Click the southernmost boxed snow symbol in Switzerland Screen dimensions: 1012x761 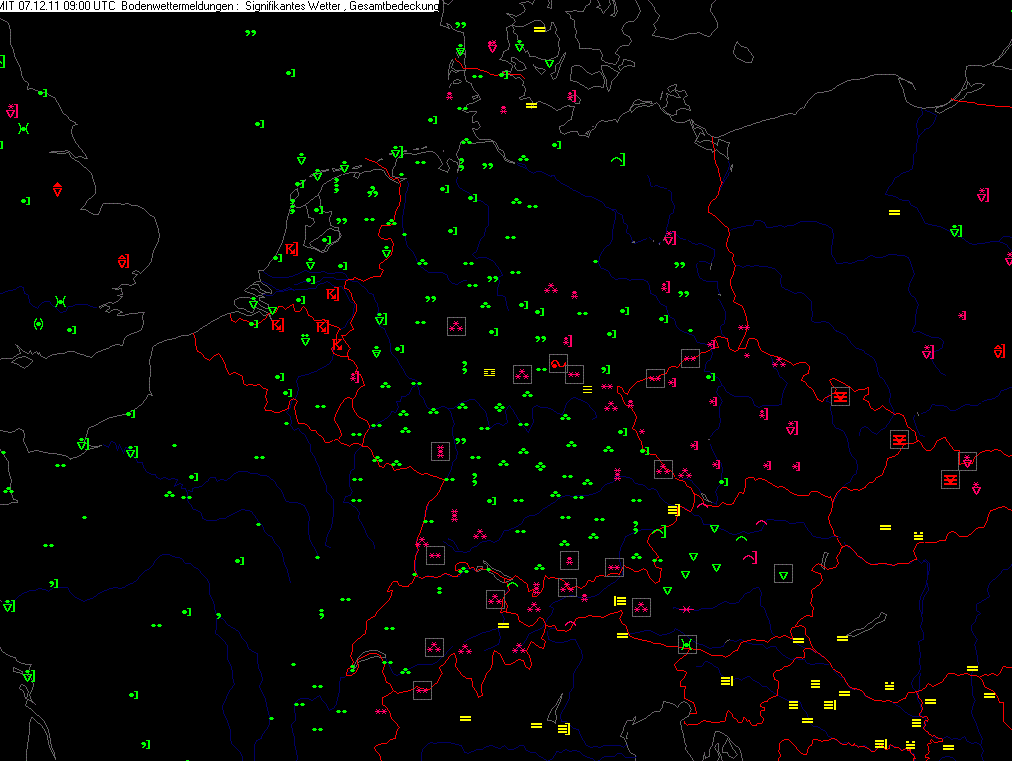click(422, 690)
